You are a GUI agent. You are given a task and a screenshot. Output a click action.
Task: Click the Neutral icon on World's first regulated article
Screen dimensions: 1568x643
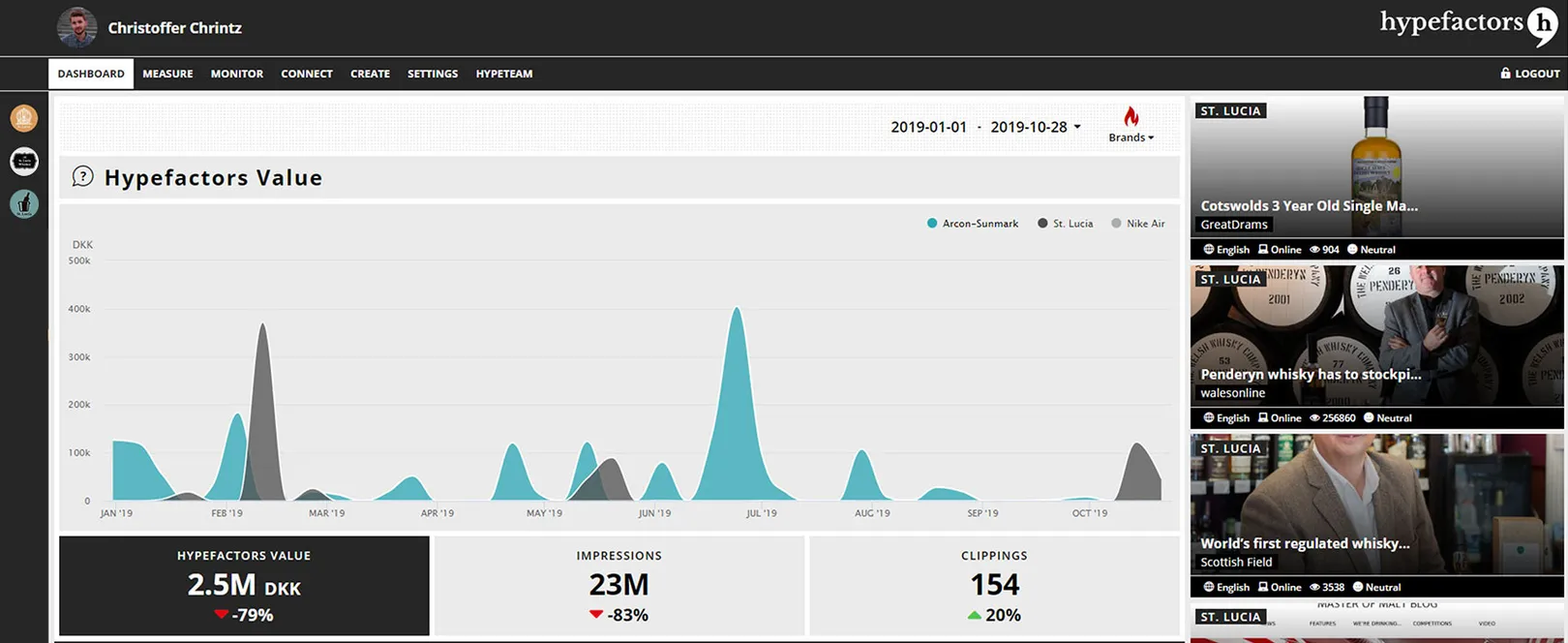(1358, 587)
